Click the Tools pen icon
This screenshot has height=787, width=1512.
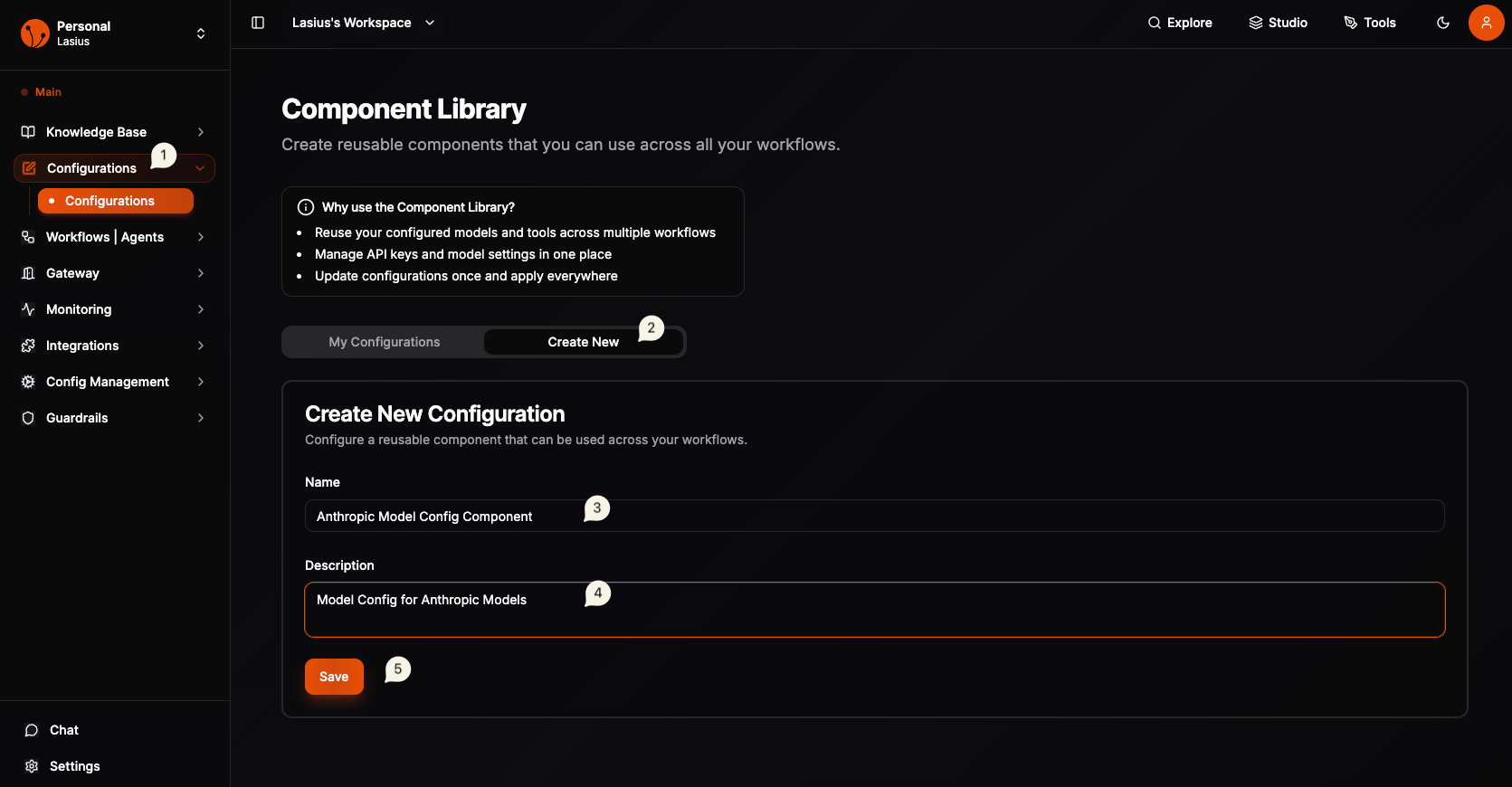tap(1351, 23)
